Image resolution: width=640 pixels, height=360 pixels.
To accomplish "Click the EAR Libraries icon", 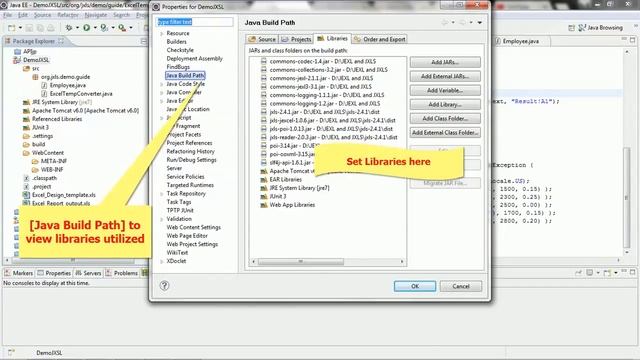I will point(264,180).
